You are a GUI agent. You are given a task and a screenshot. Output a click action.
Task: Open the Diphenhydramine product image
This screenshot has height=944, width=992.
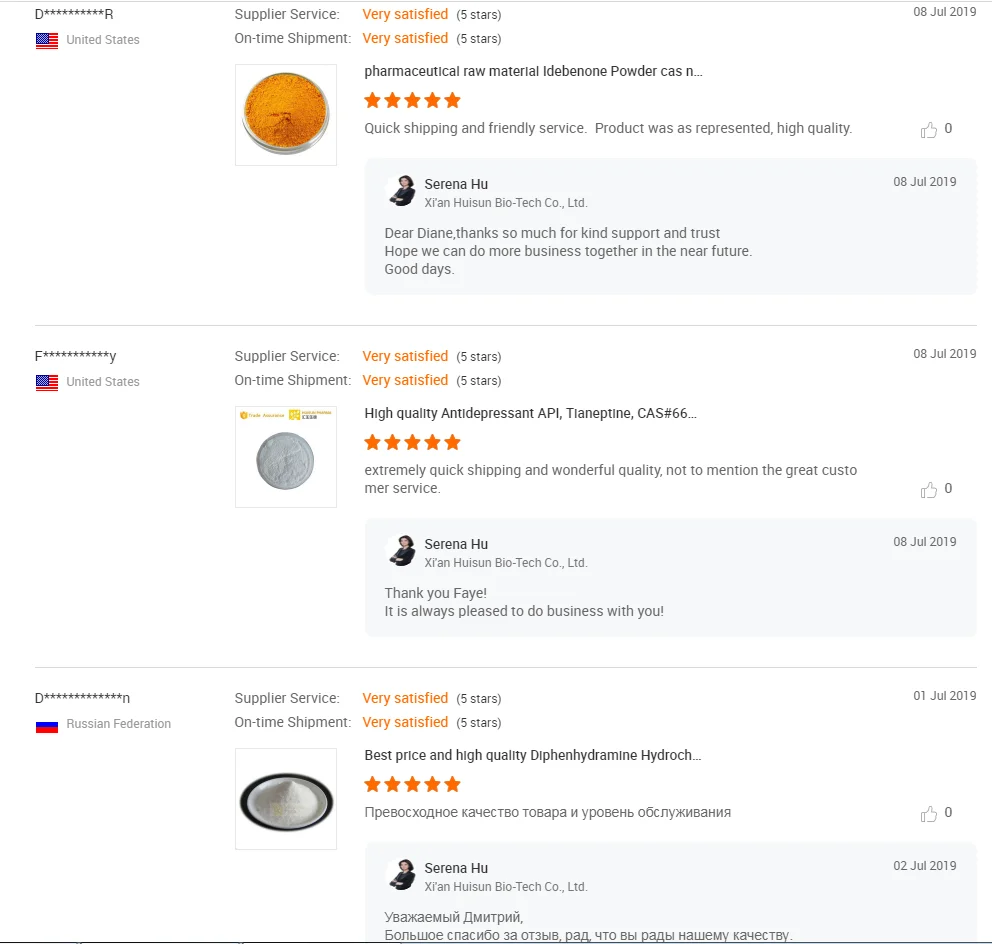click(x=286, y=799)
